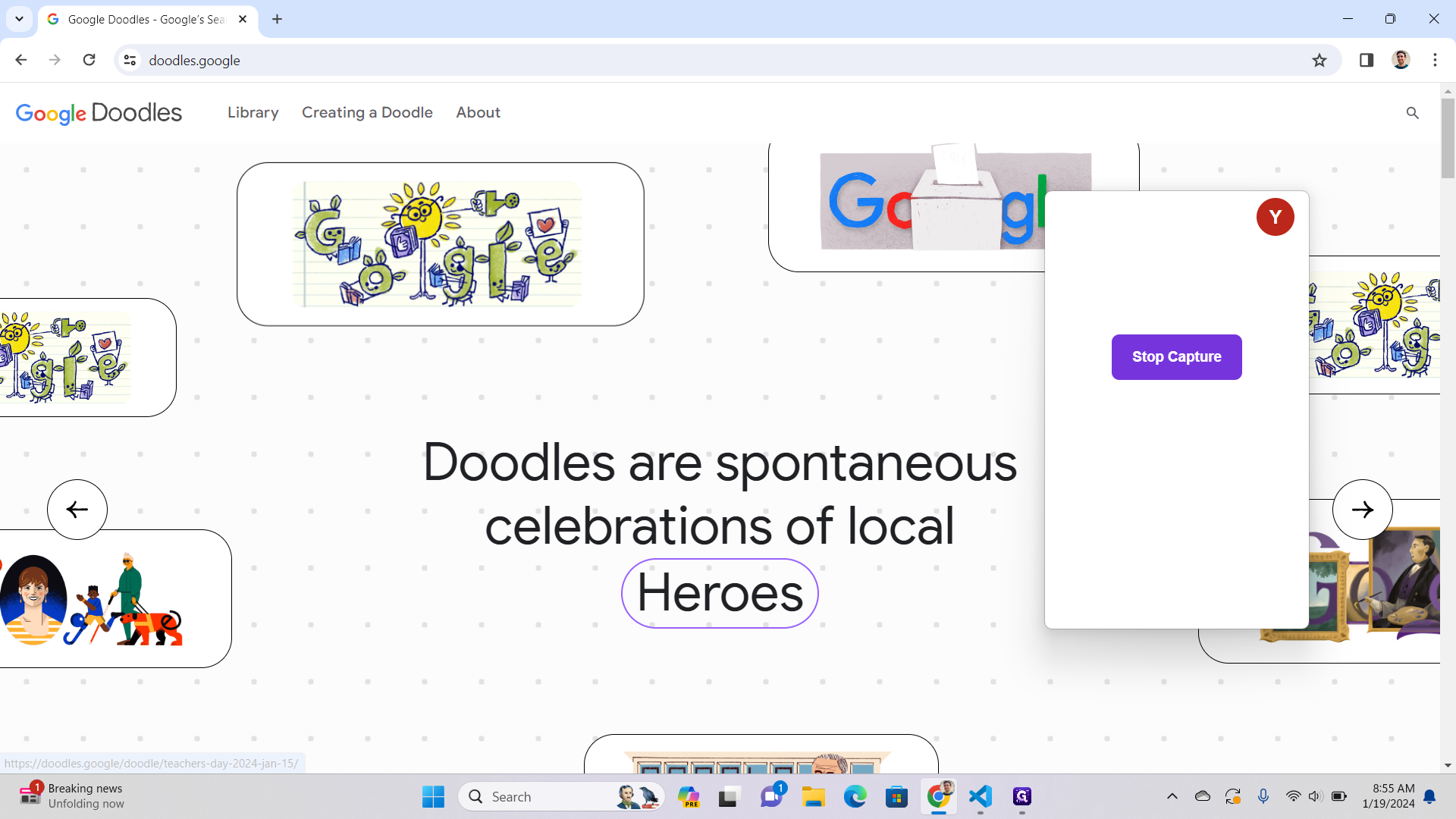This screenshot has width=1456, height=819.
Task: Go to previous doodle with left arrow
Action: (77, 510)
